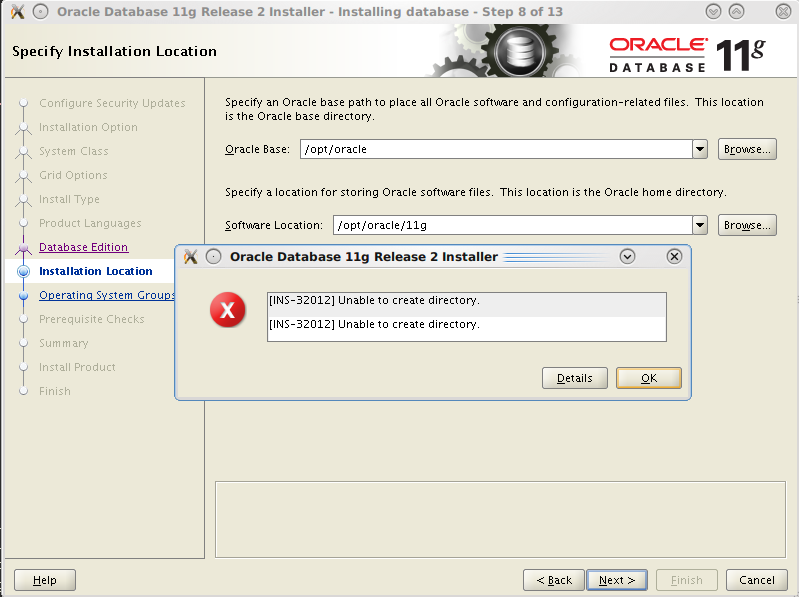The image size is (799, 597).
Task: Click Next to proceed
Action: coord(617,580)
